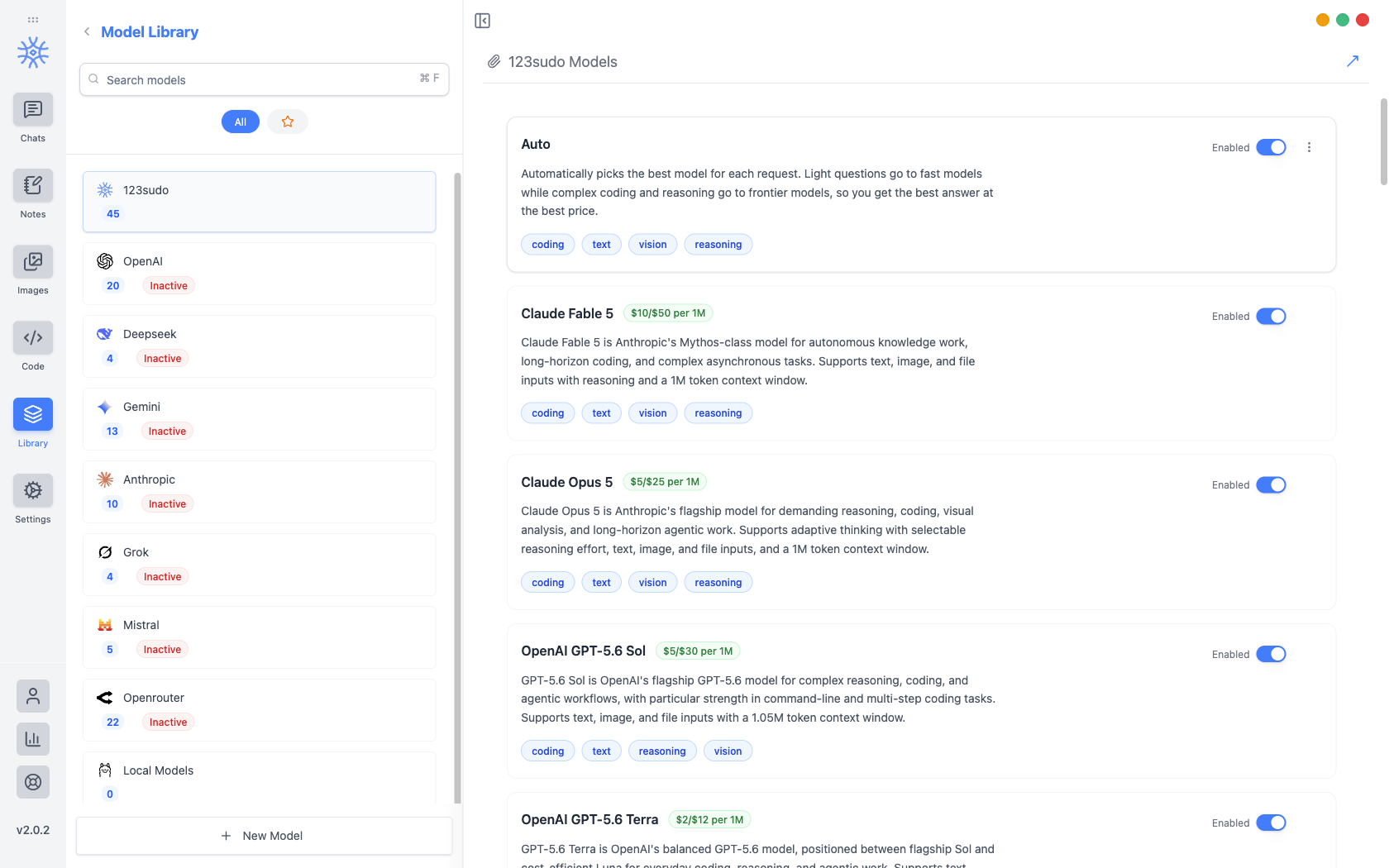Click the $5/$25 per 1M price badge

pos(665,482)
